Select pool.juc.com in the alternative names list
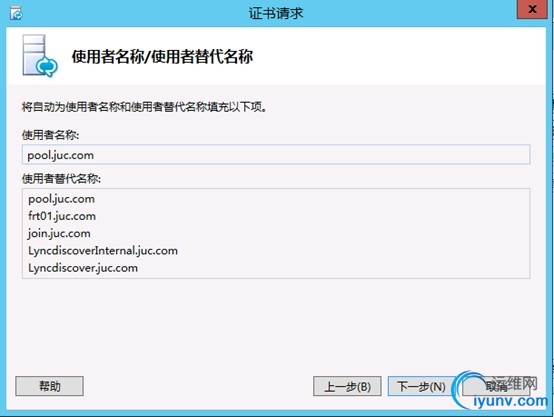 (x=61, y=199)
